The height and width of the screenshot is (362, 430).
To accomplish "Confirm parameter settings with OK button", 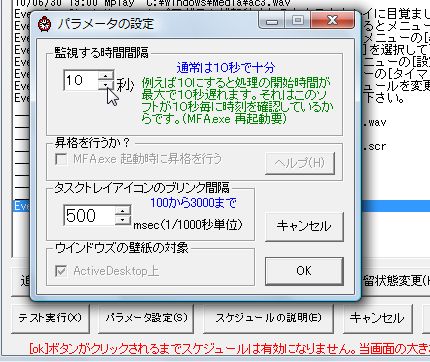I will click(304, 271).
